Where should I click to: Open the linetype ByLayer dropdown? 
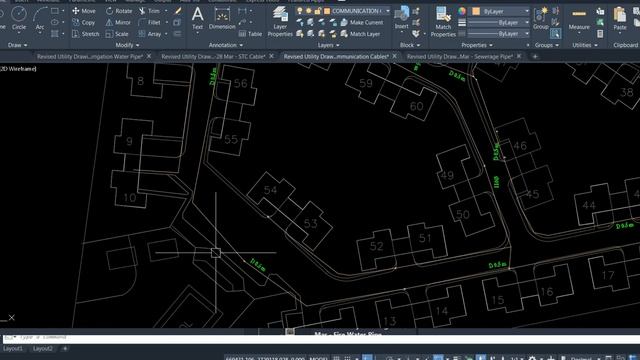(x=498, y=34)
